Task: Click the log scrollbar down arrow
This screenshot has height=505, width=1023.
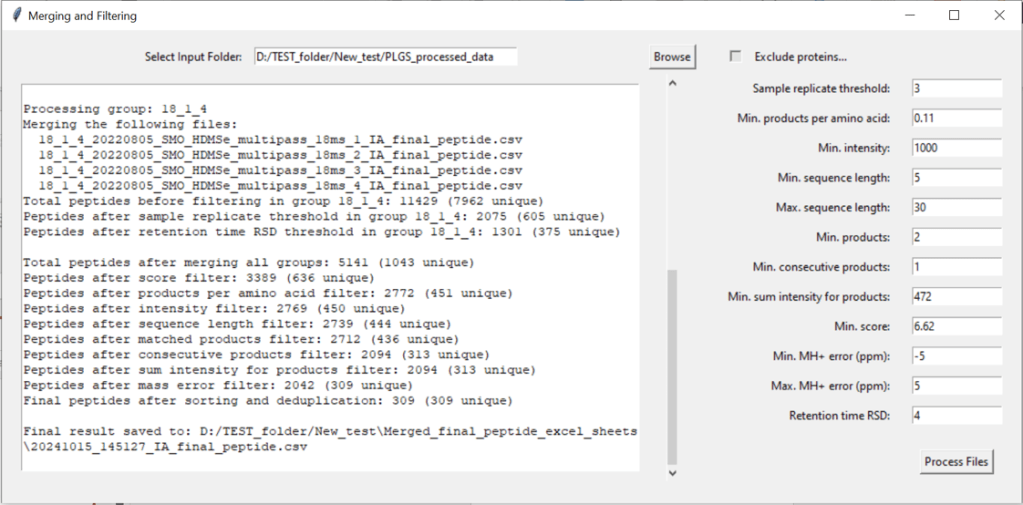Action: pos(672,472)
